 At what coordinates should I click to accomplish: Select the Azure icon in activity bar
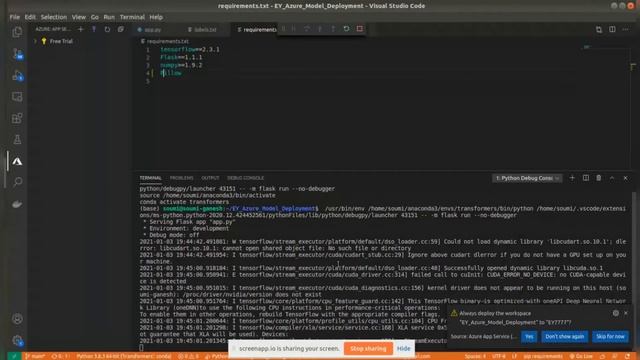[17, 161]
